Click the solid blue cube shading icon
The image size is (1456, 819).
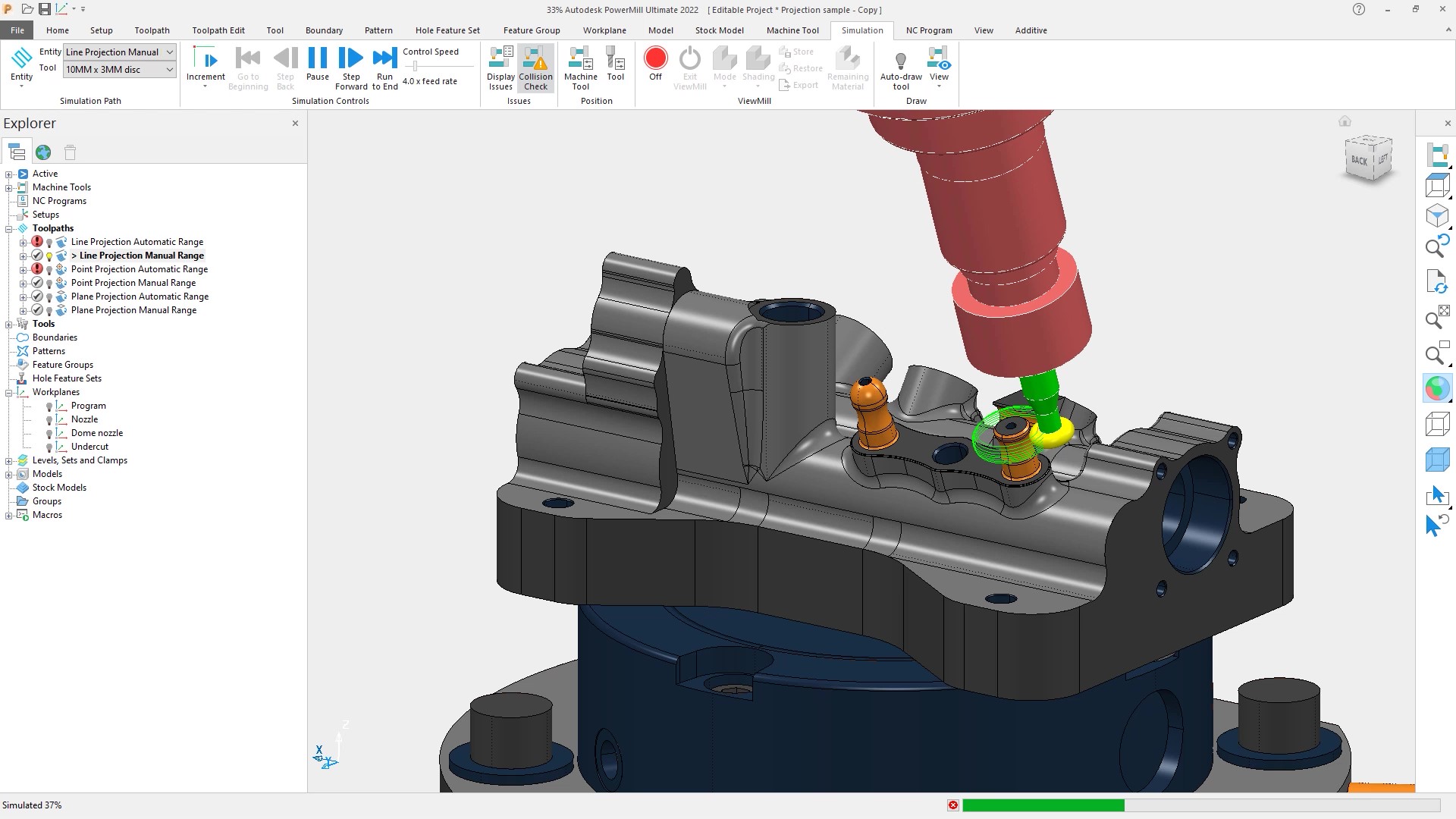[1437, 460]
